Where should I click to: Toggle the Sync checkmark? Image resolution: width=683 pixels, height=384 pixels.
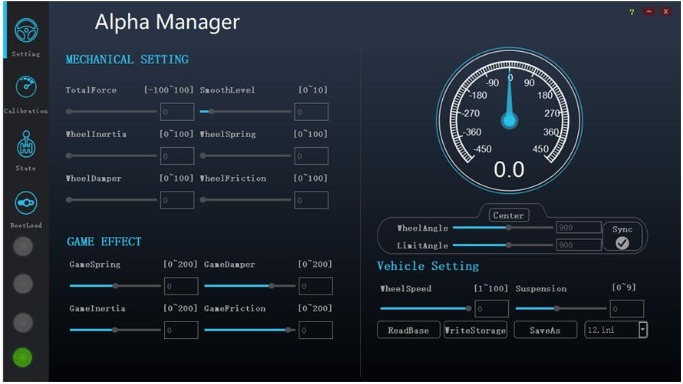[x=622, y=243]
